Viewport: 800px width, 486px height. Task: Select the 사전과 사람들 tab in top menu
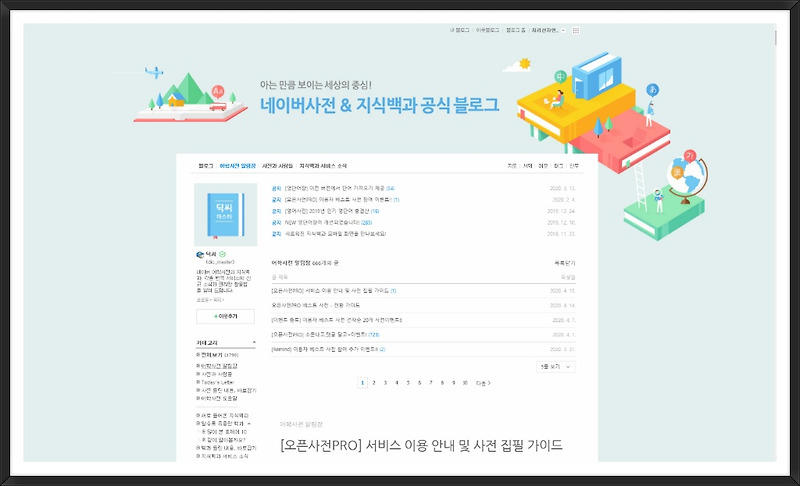[x=278, y=166]
